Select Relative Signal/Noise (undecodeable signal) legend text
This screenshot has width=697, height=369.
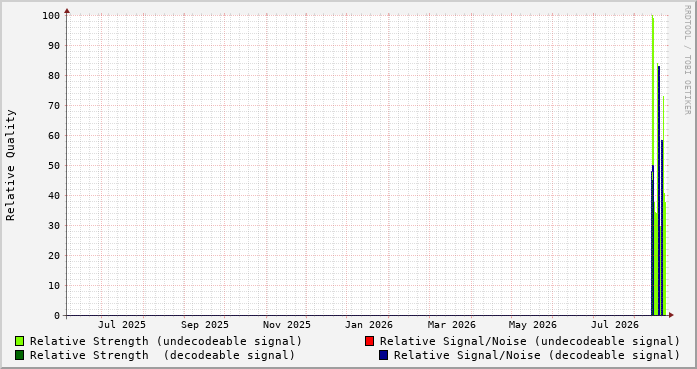529,341
